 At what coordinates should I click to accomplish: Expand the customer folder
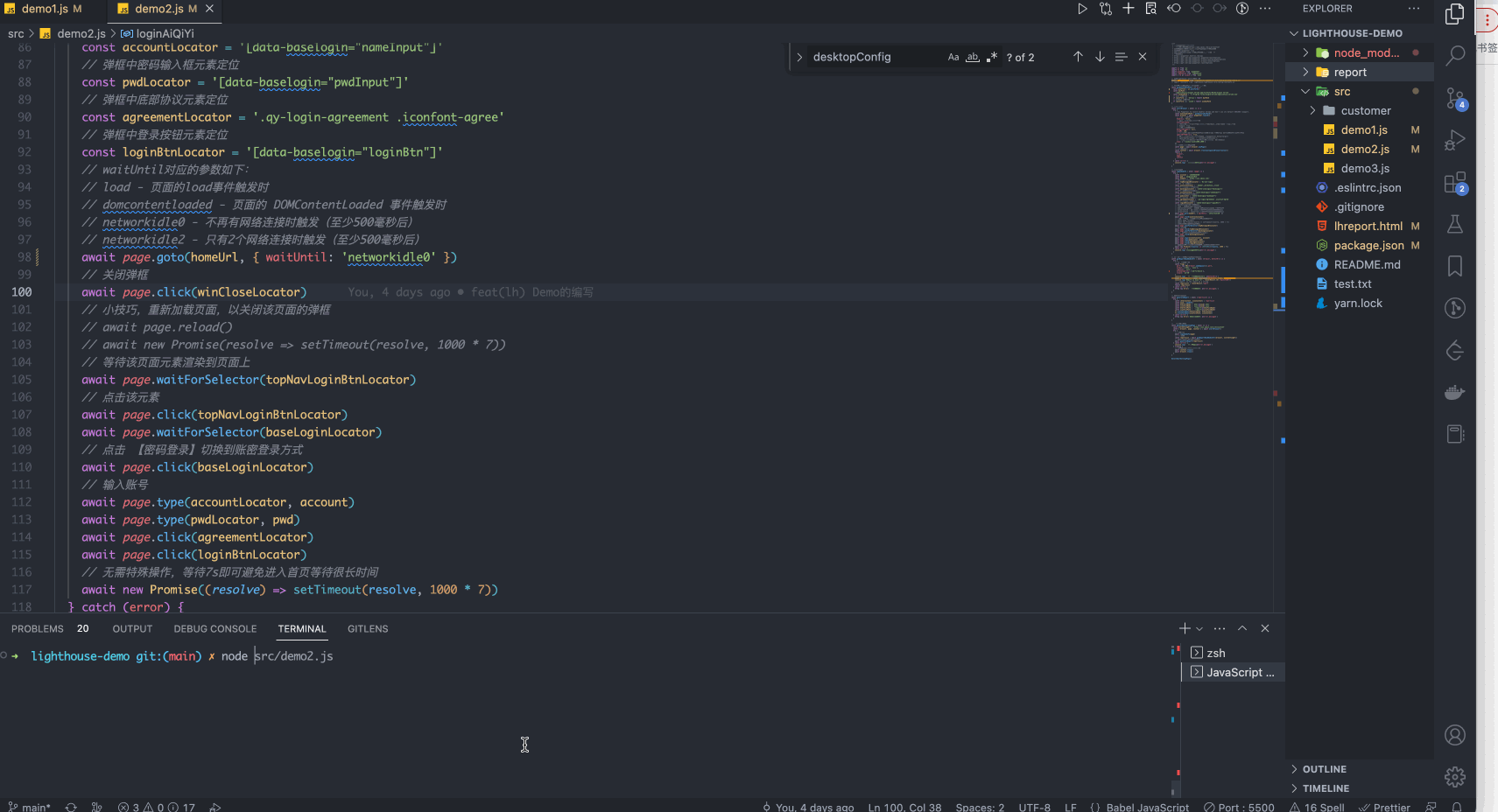(x=1312, y=110)
